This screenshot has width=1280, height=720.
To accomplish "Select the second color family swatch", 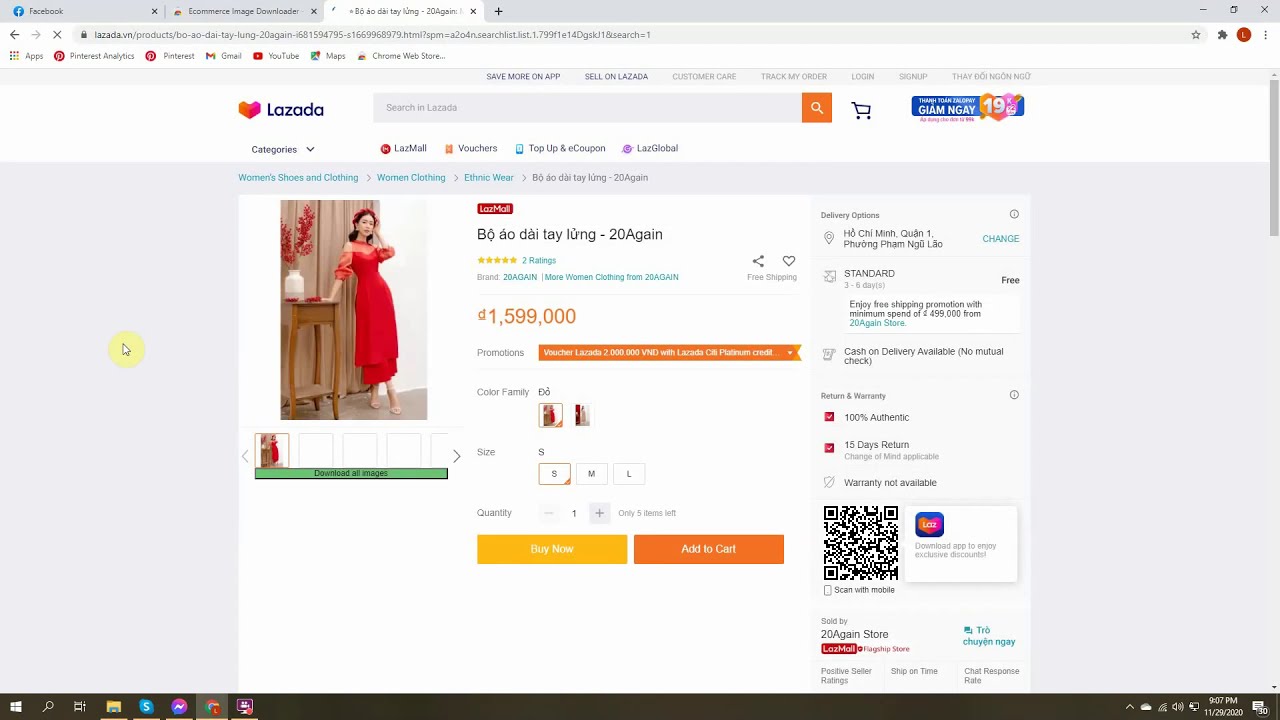I will (582, 415).
